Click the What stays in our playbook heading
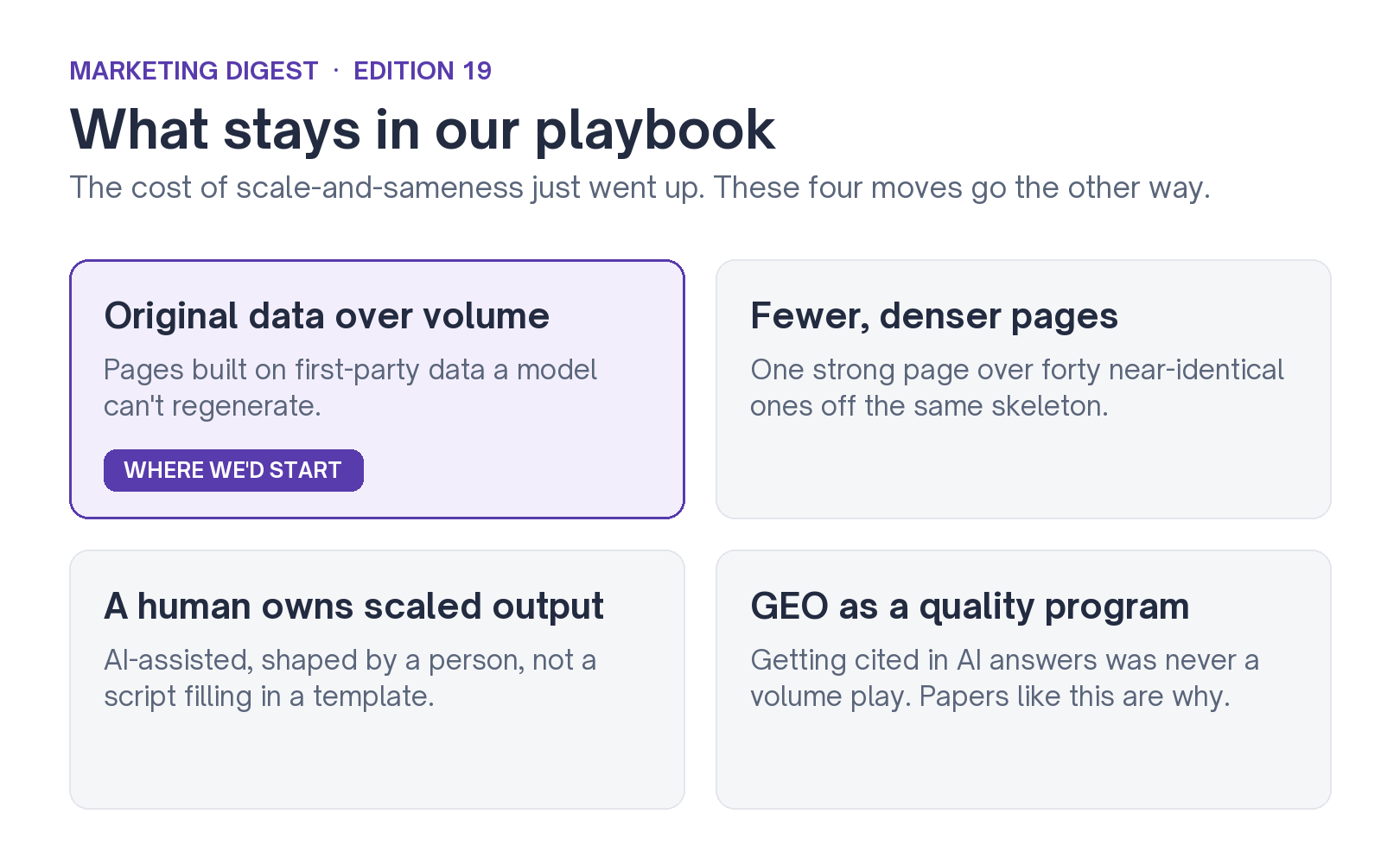Viewport: 1400px width, 852px height. pos(423,130)
